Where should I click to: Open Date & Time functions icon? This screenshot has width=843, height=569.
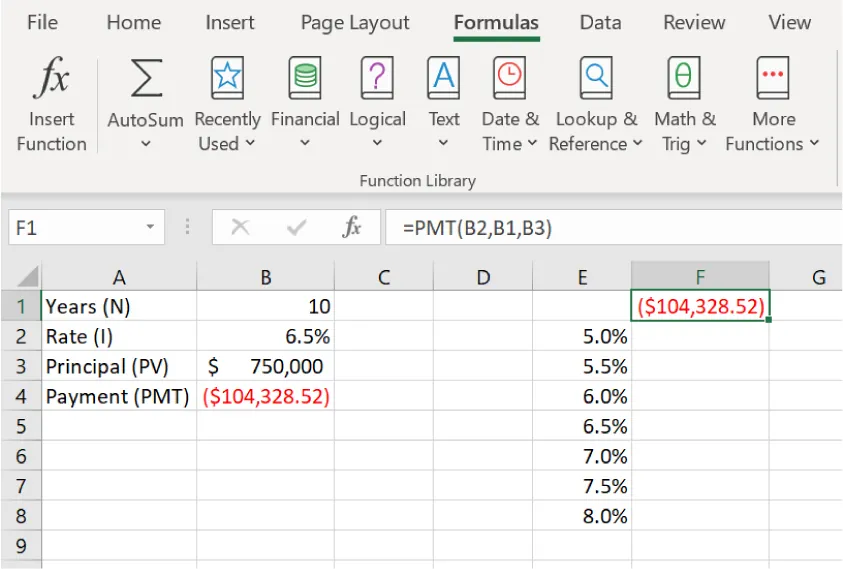[509, 78]
